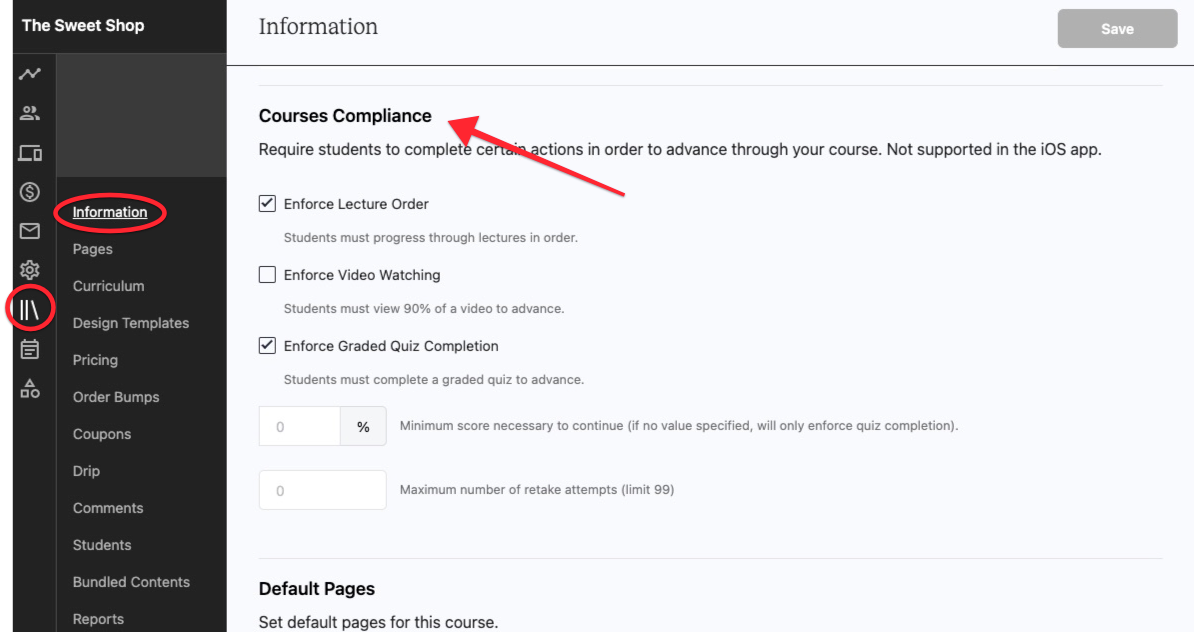Click the percent sign addon
The width and height of the screenshot is (1194, 632).
pyautogui.click(x=363, y=426)
